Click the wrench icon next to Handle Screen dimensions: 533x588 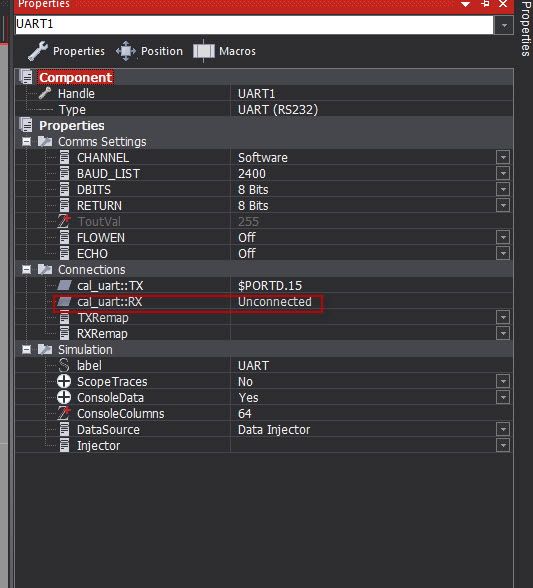(x=45, y=93)
